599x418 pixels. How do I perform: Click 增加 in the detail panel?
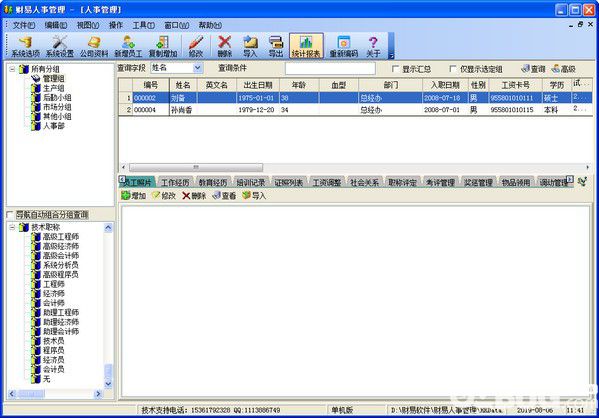tap(134, 196)
